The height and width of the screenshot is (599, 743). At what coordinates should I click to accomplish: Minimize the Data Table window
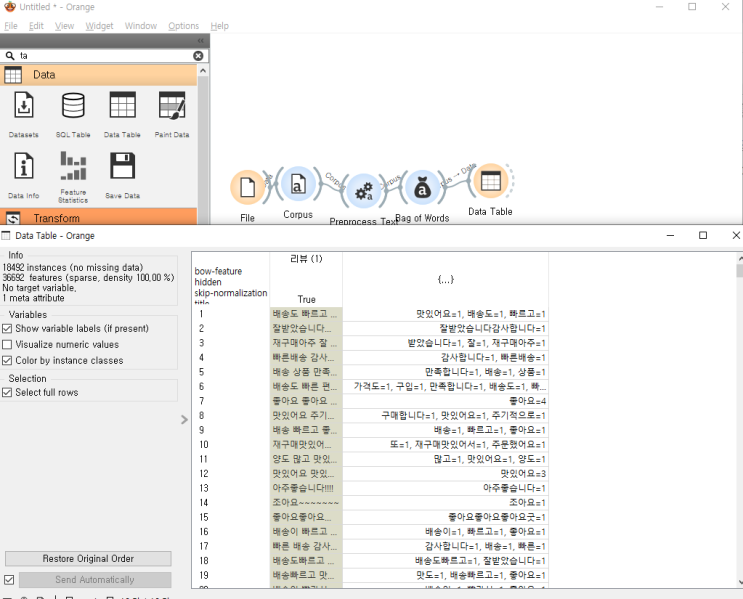click(671, 236)
